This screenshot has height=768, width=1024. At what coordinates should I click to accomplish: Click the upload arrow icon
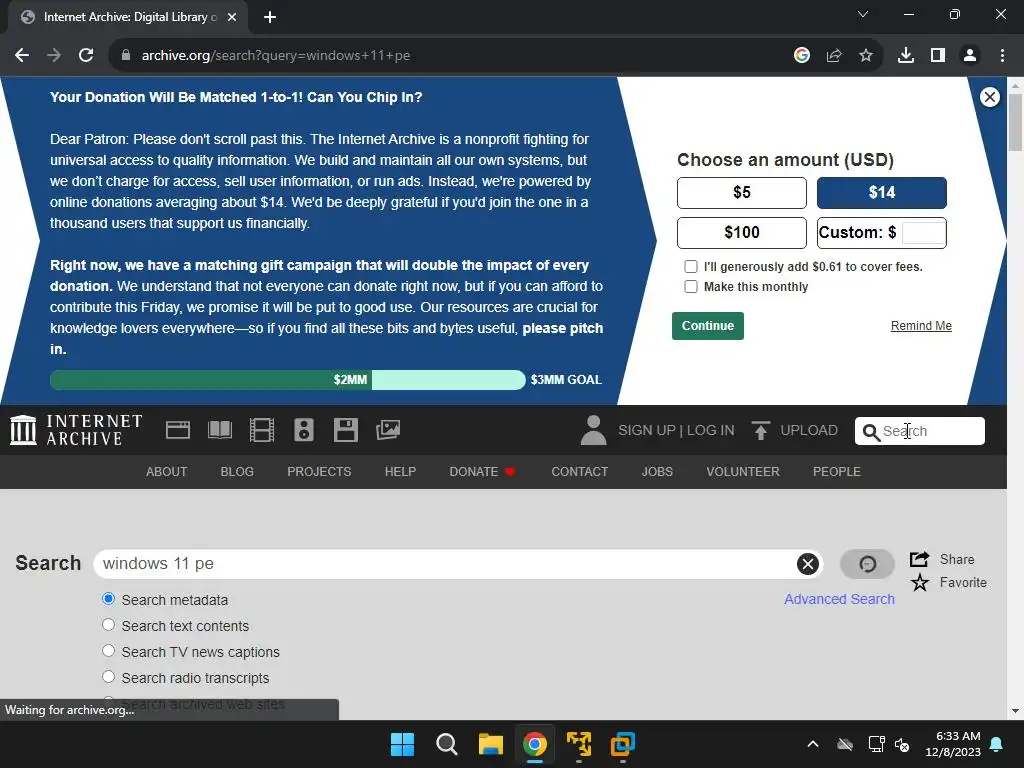pyautogui.click(x=760, y=430)
